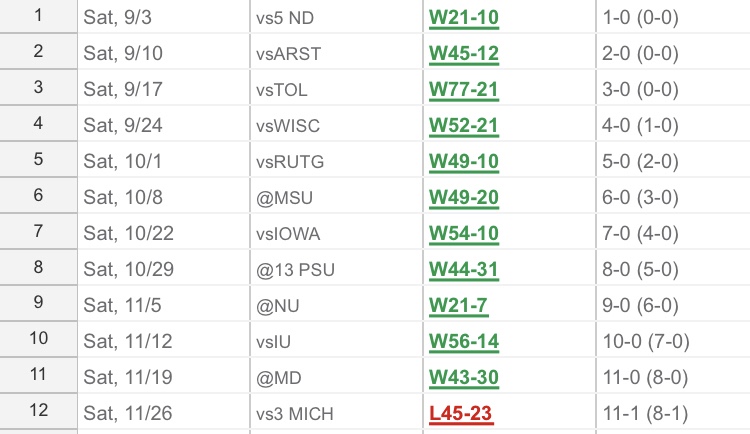Open the W77-21 result link
750x434 pixels.
coord(463,89)
